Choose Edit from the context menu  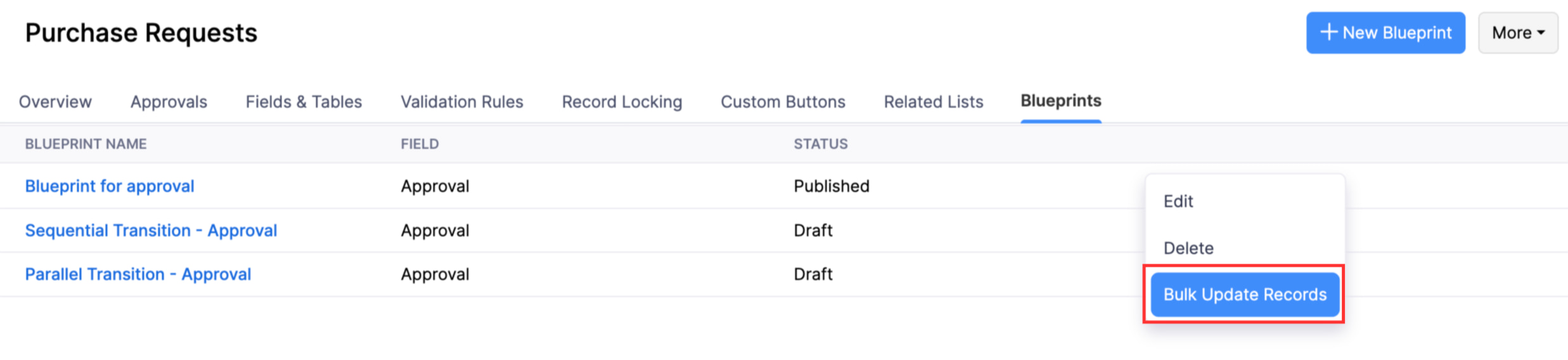click(1178, 202)
